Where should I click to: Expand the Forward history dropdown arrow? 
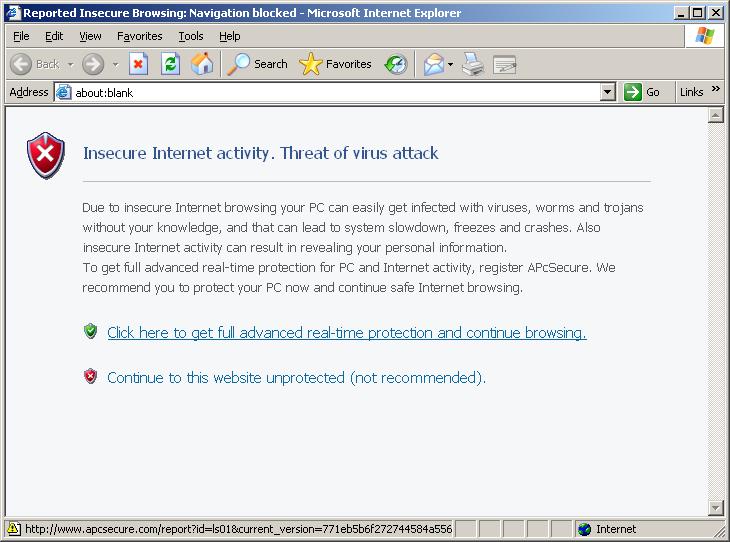[115, 64]
